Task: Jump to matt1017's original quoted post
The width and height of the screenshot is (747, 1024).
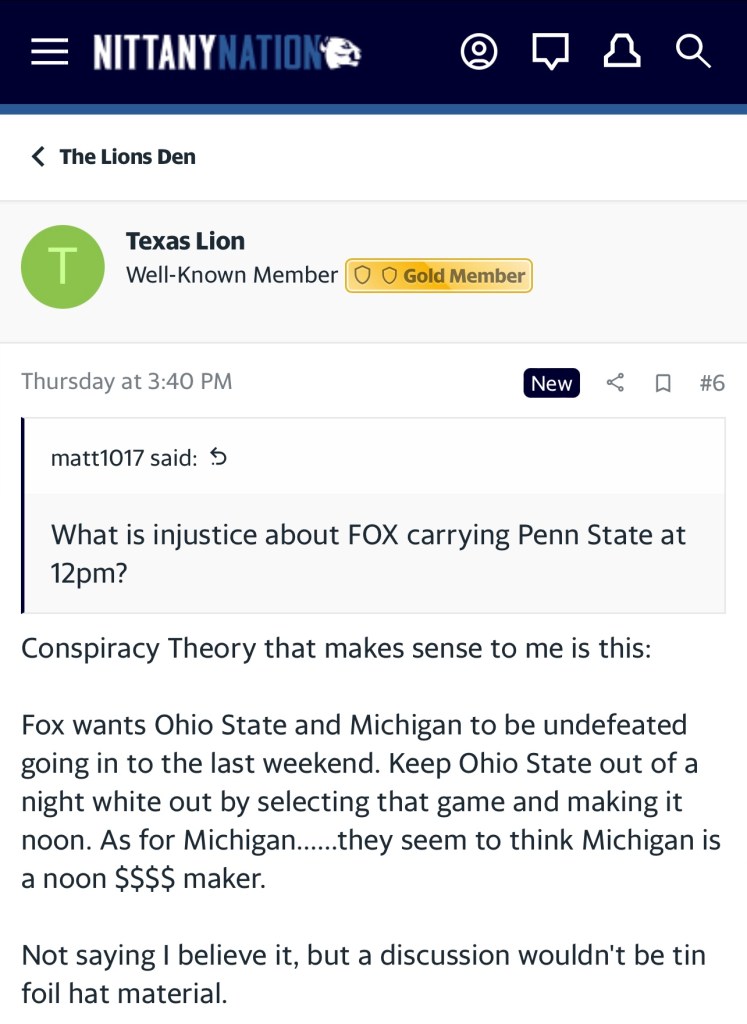Action: pos(219,459)
